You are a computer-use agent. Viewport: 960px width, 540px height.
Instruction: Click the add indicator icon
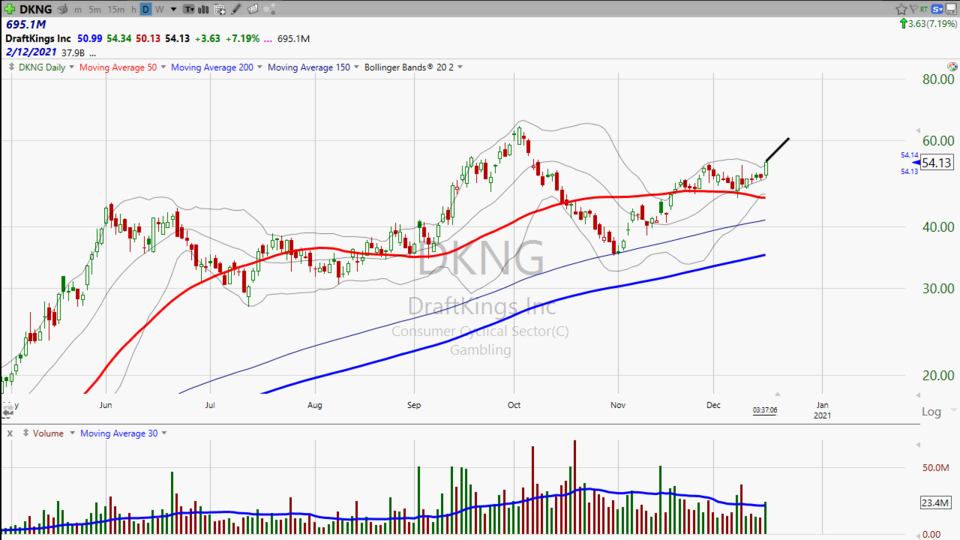[x=220, y=9]
